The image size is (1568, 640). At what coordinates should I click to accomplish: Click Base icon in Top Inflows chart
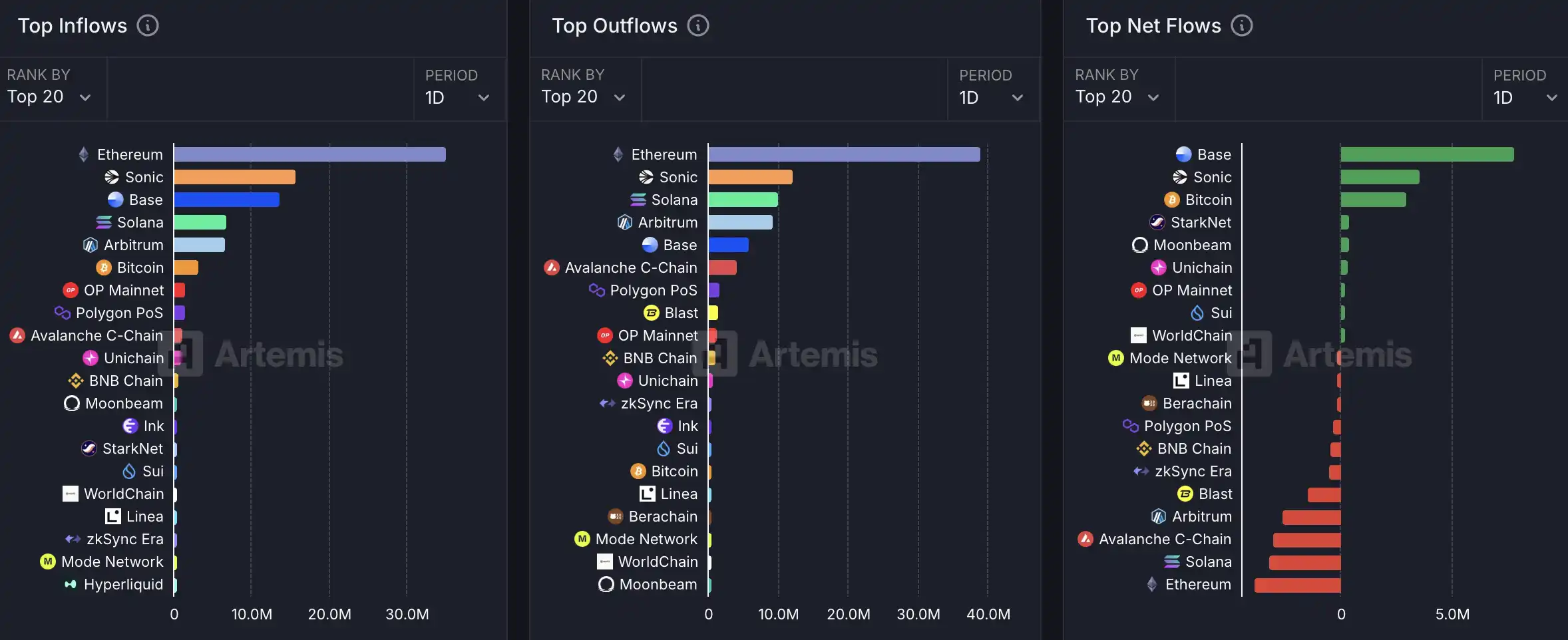[x=116, y=200]
